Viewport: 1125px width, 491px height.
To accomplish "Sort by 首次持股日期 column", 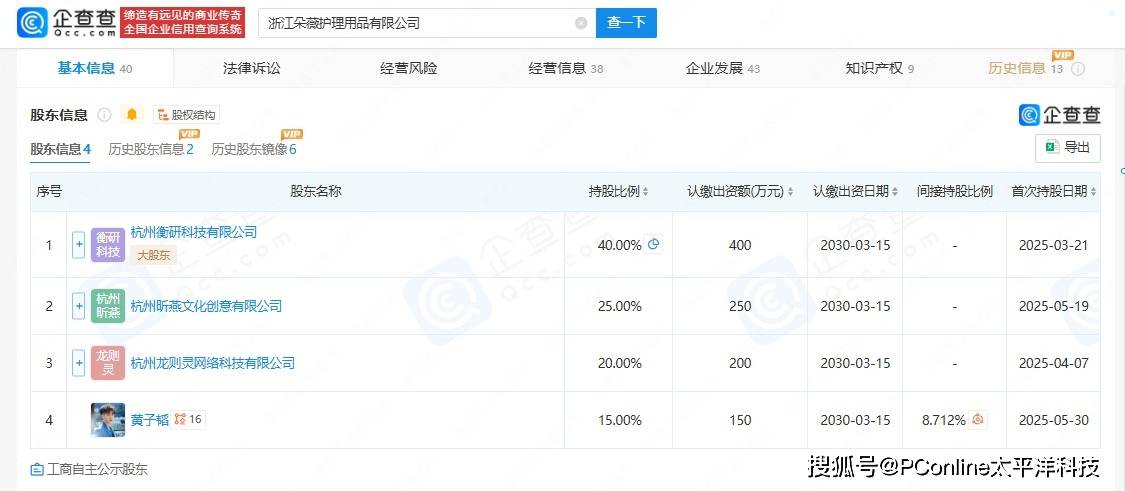I will point(1054,192).
